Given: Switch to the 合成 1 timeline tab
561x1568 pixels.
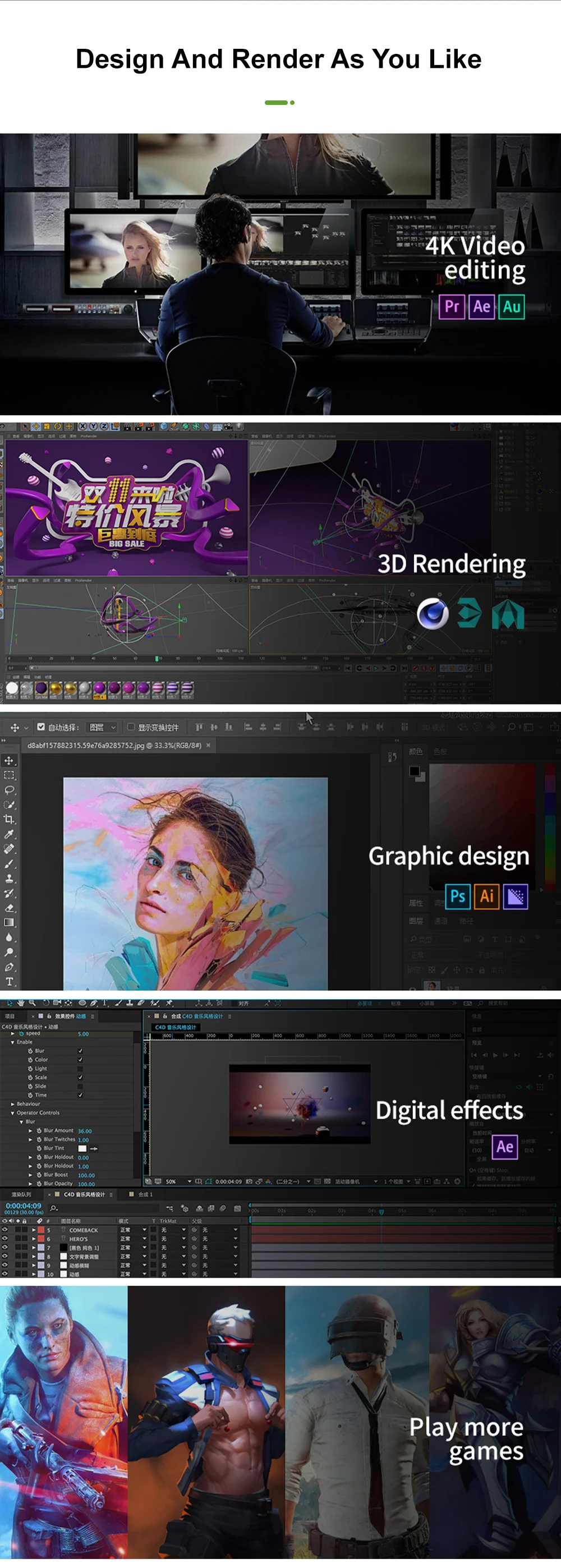Looking at the screenshot, I should click(145, 1194).
